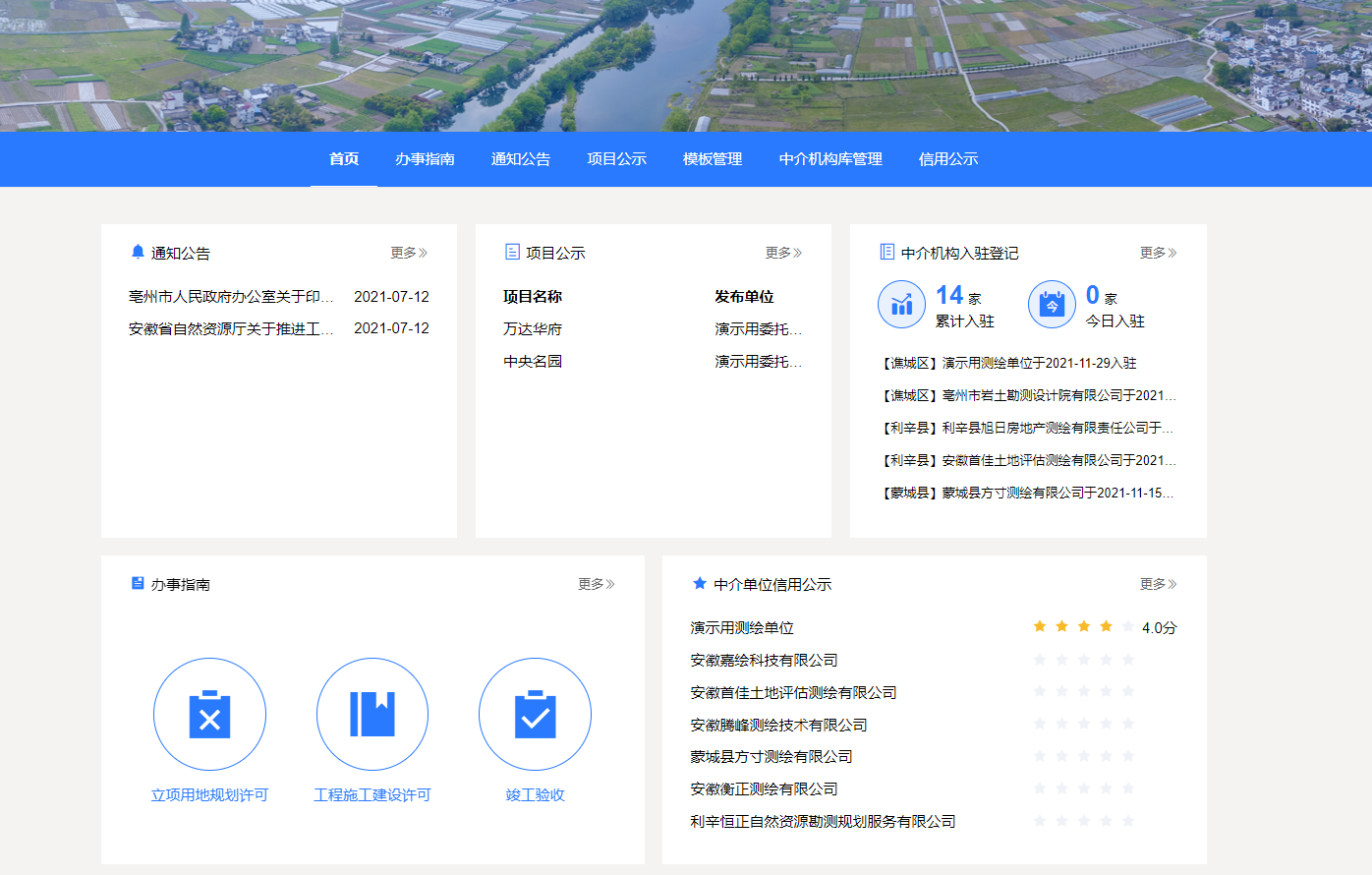1372x875 pixels.
Task: Click the second star of 安徽衡正测绘有限公司 rating
Action: click(x=1062, y=788)
